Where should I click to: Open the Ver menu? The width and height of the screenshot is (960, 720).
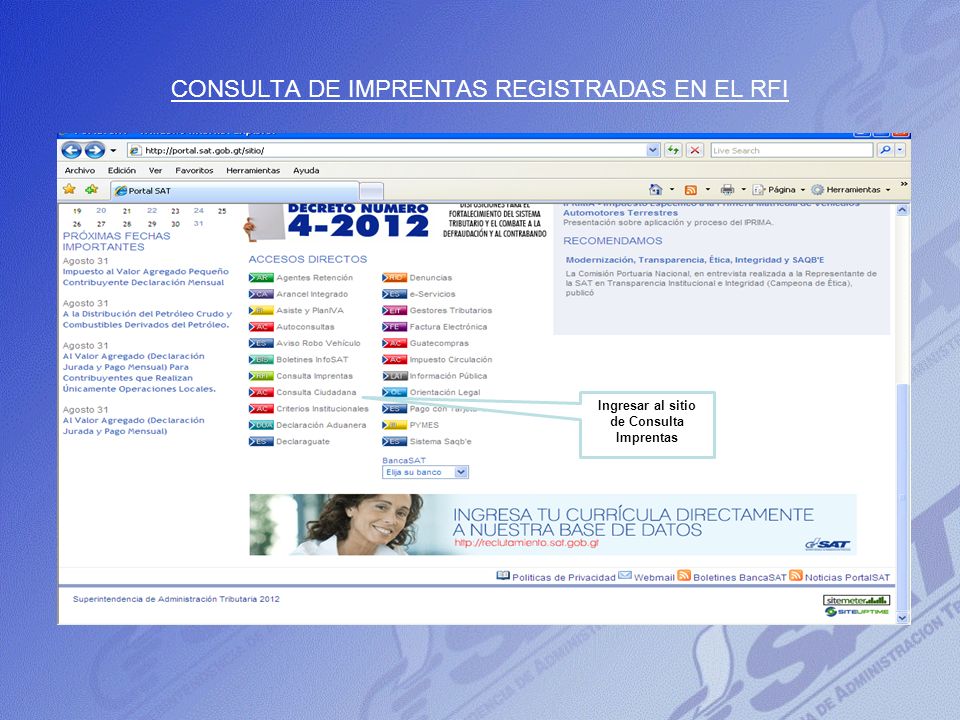tap(156, 170)
